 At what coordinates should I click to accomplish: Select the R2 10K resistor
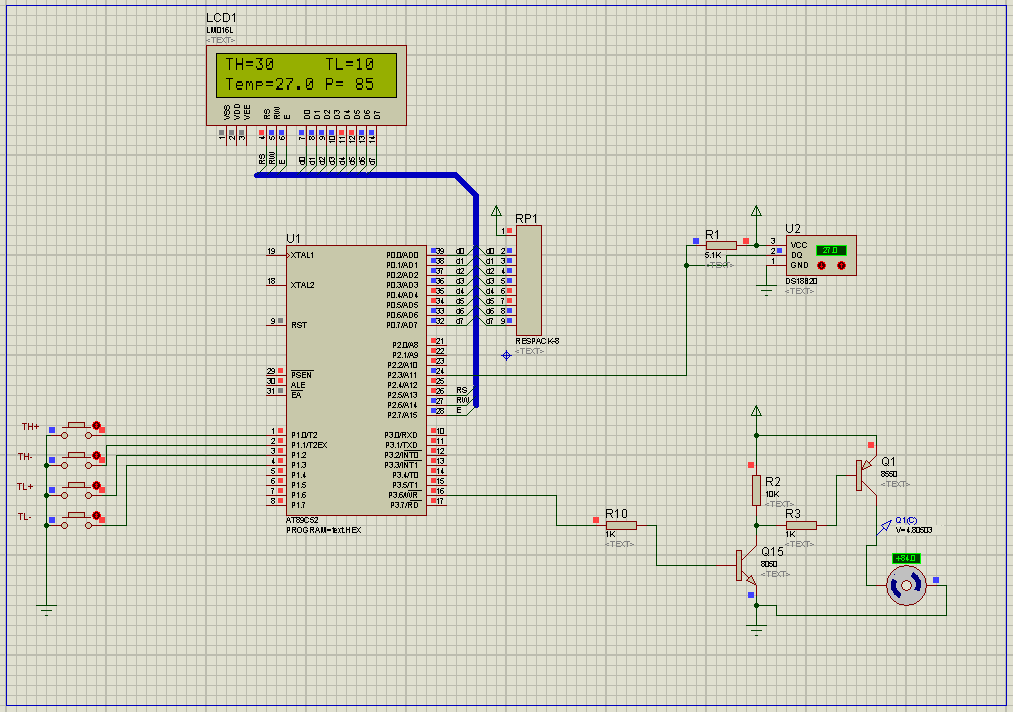point(757,490)
